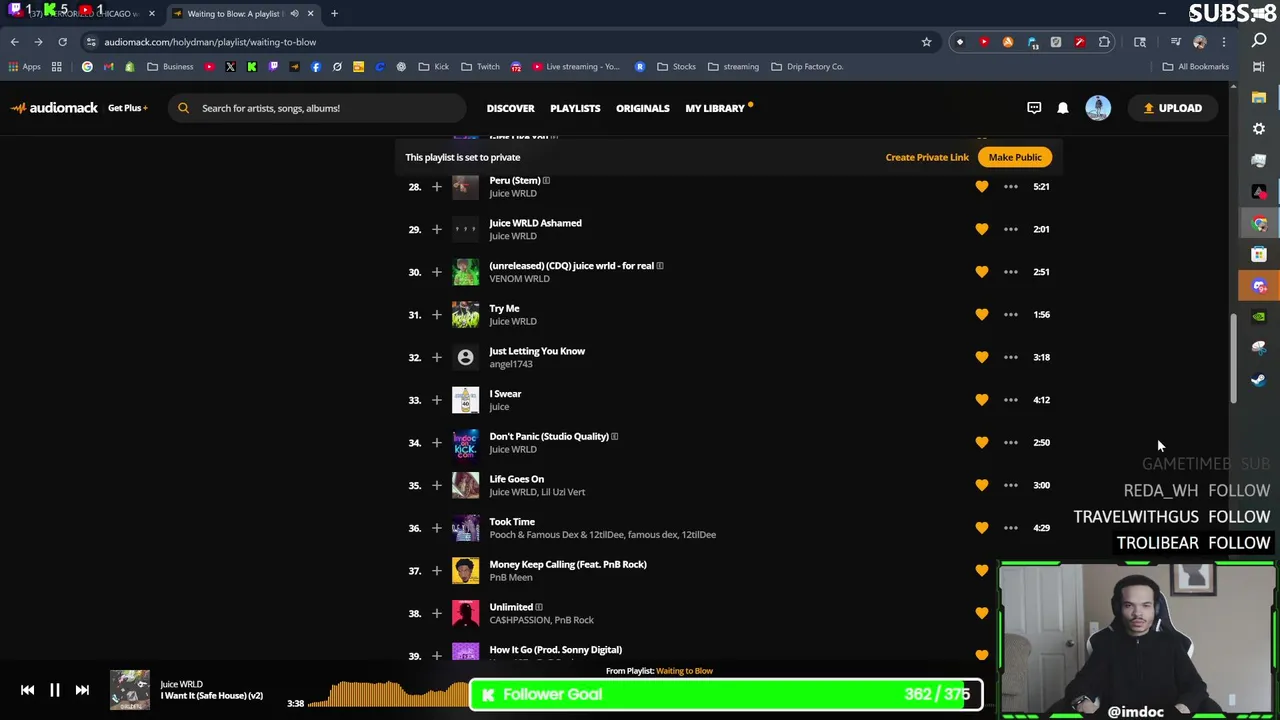Image resolution: width=1280 pixels, height=720 pixels.
Task: Add Took Time with plus icon
Action: [436, 528]
